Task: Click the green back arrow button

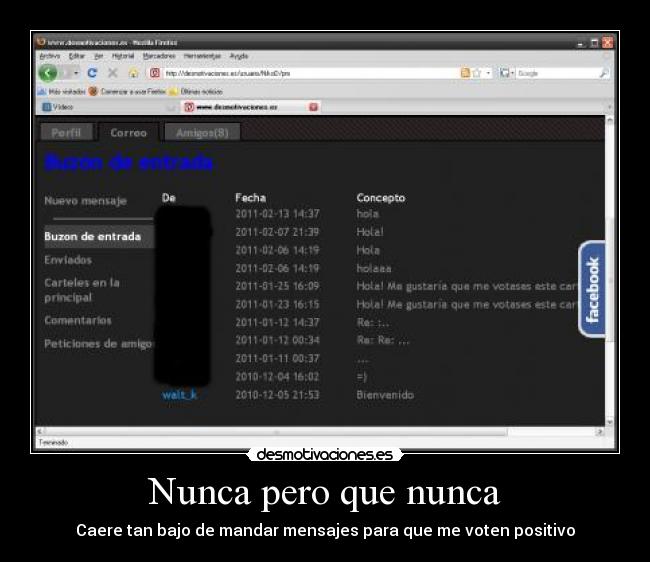Action: pos(48,73)
